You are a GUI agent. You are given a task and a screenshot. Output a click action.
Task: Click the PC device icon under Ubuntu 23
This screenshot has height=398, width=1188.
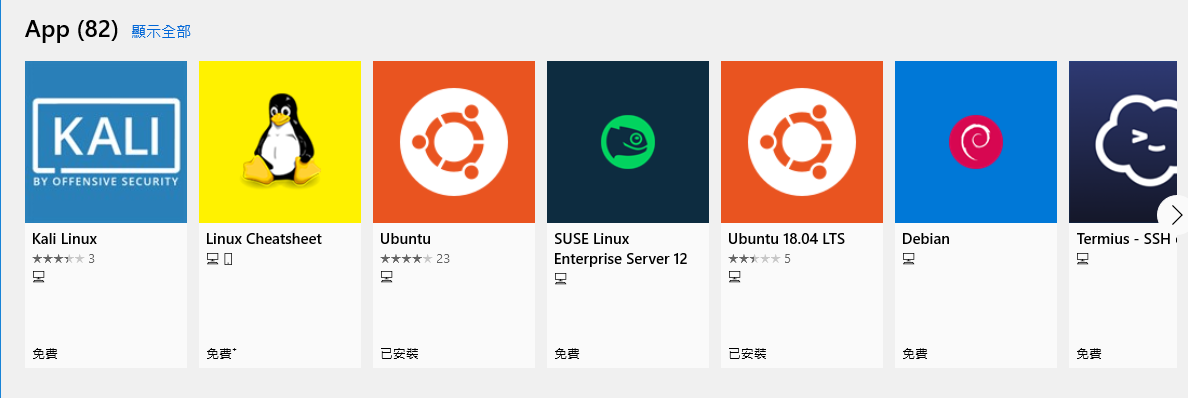pyautogui.click(x=386, y=278)
